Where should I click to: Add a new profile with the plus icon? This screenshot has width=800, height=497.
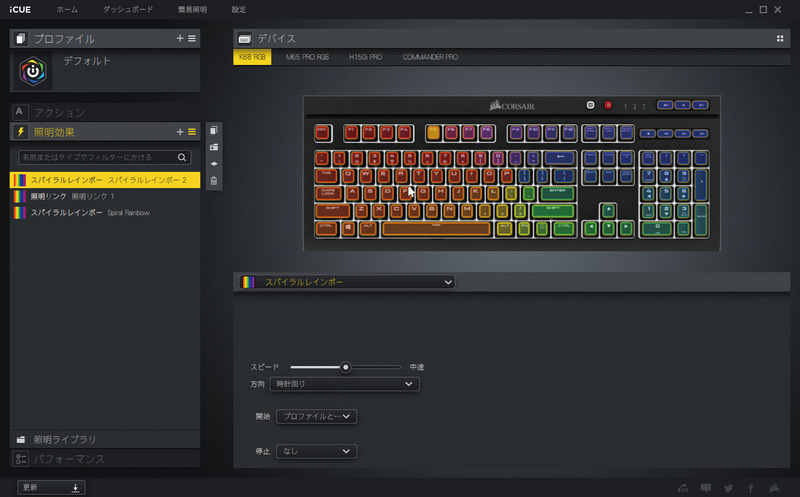[x=180, y=38]
